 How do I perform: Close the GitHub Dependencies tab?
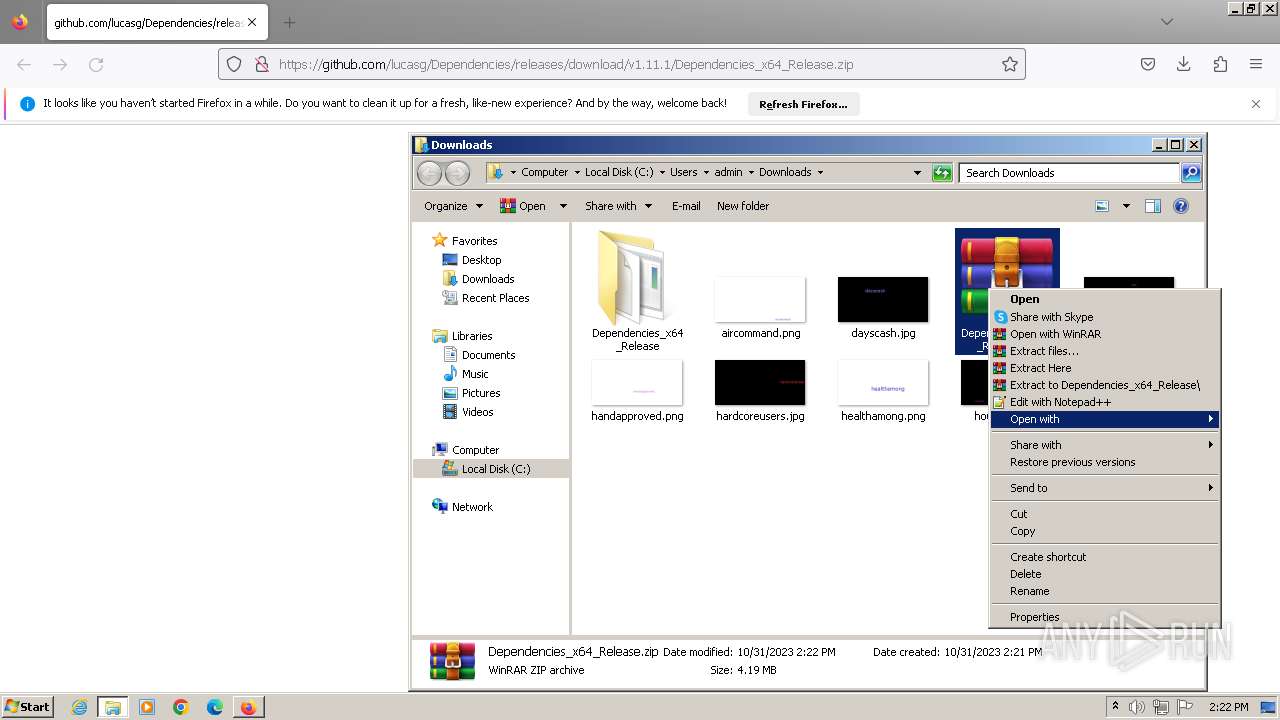point(251,22)
